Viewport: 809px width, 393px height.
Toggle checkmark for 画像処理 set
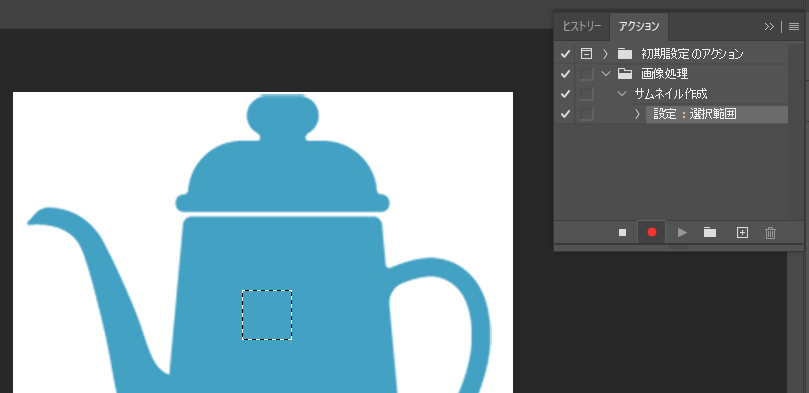point(565,74)
